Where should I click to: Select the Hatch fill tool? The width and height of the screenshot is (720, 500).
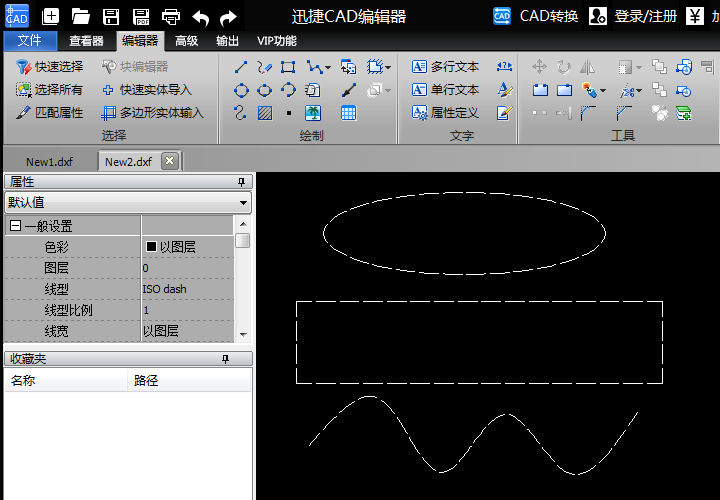[x=265, y=113]
